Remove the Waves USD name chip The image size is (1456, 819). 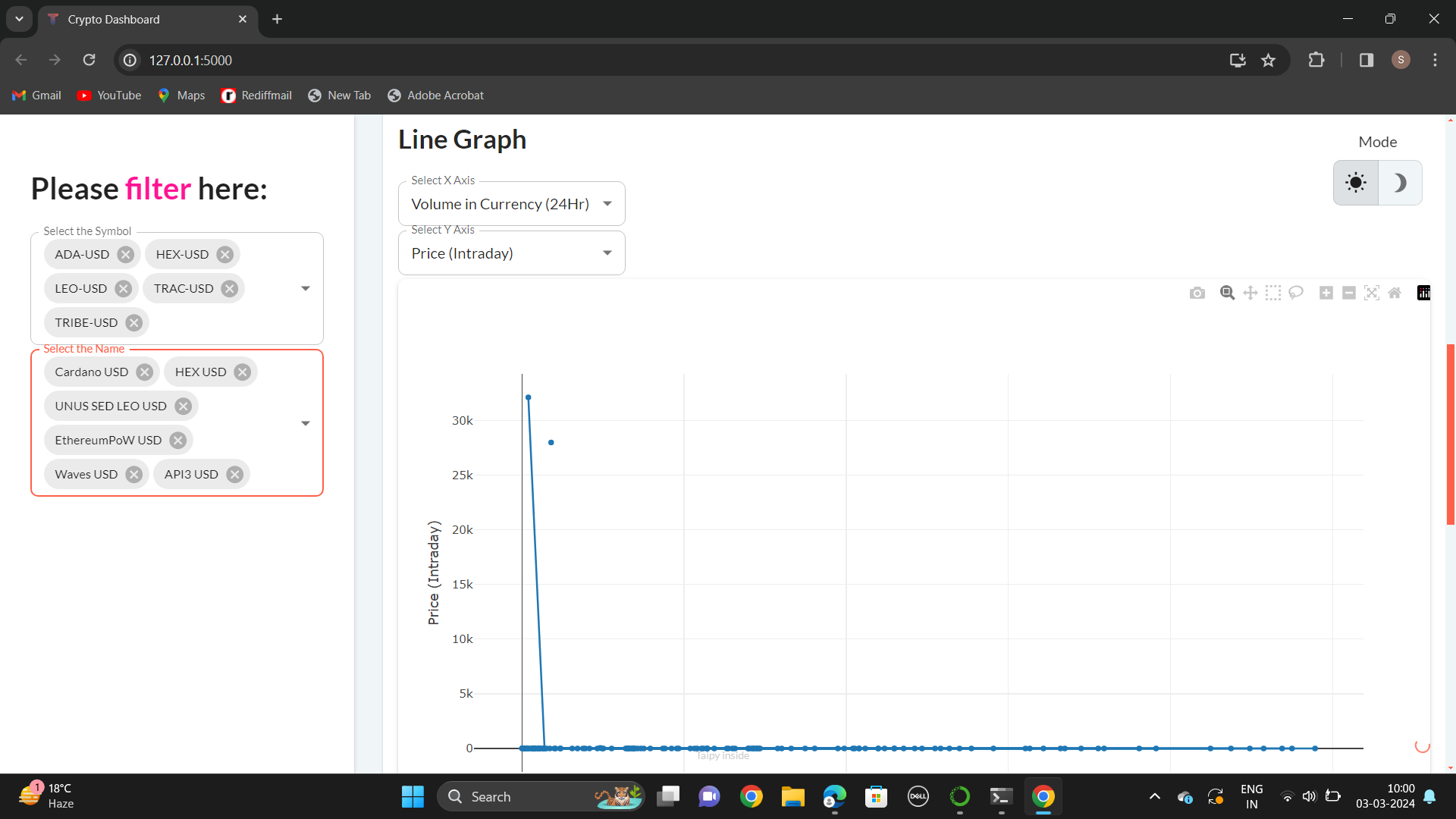coord(134,475)
